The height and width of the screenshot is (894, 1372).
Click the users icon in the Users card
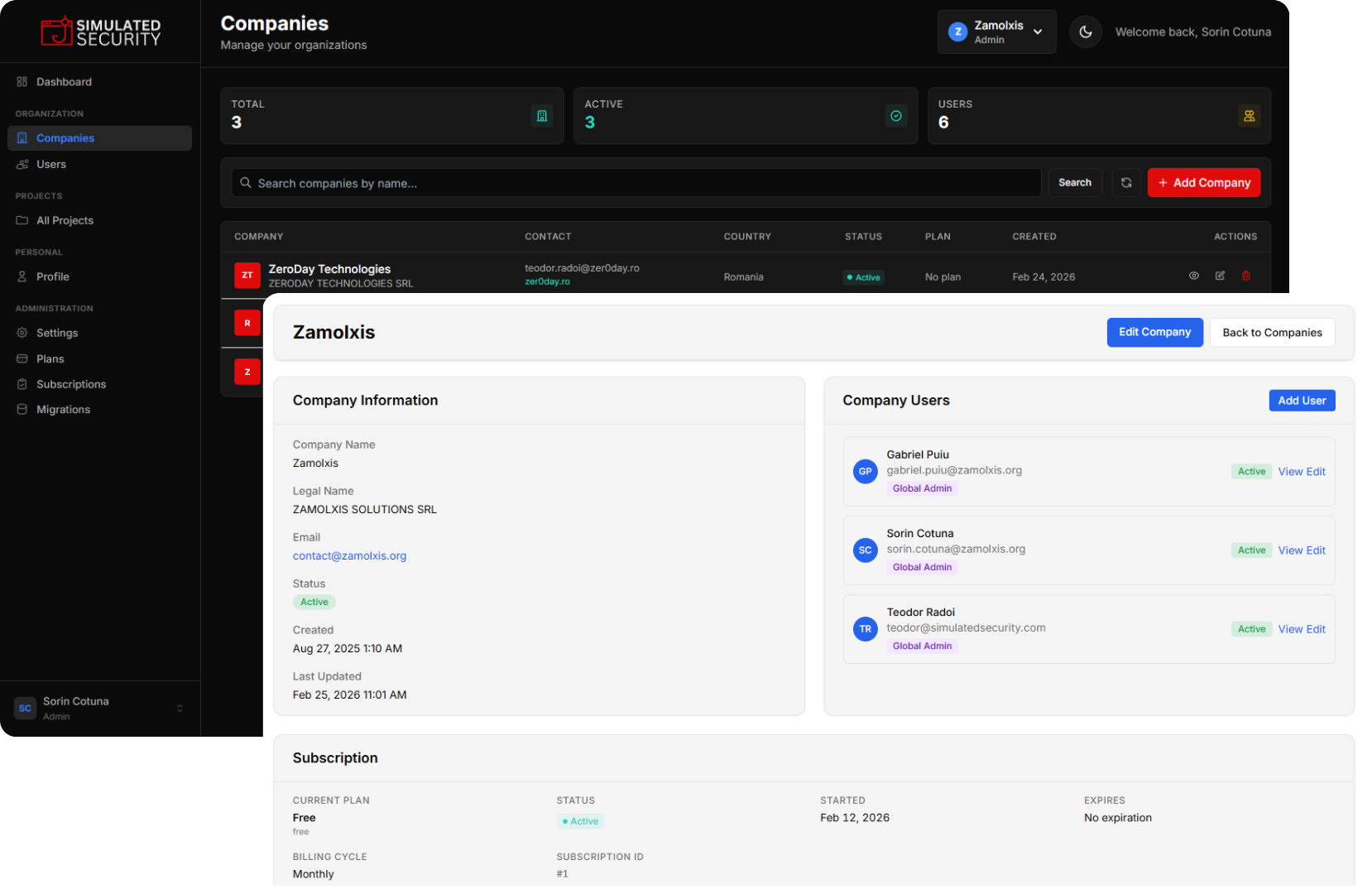pyautogui.click(x=1249, y=116)
